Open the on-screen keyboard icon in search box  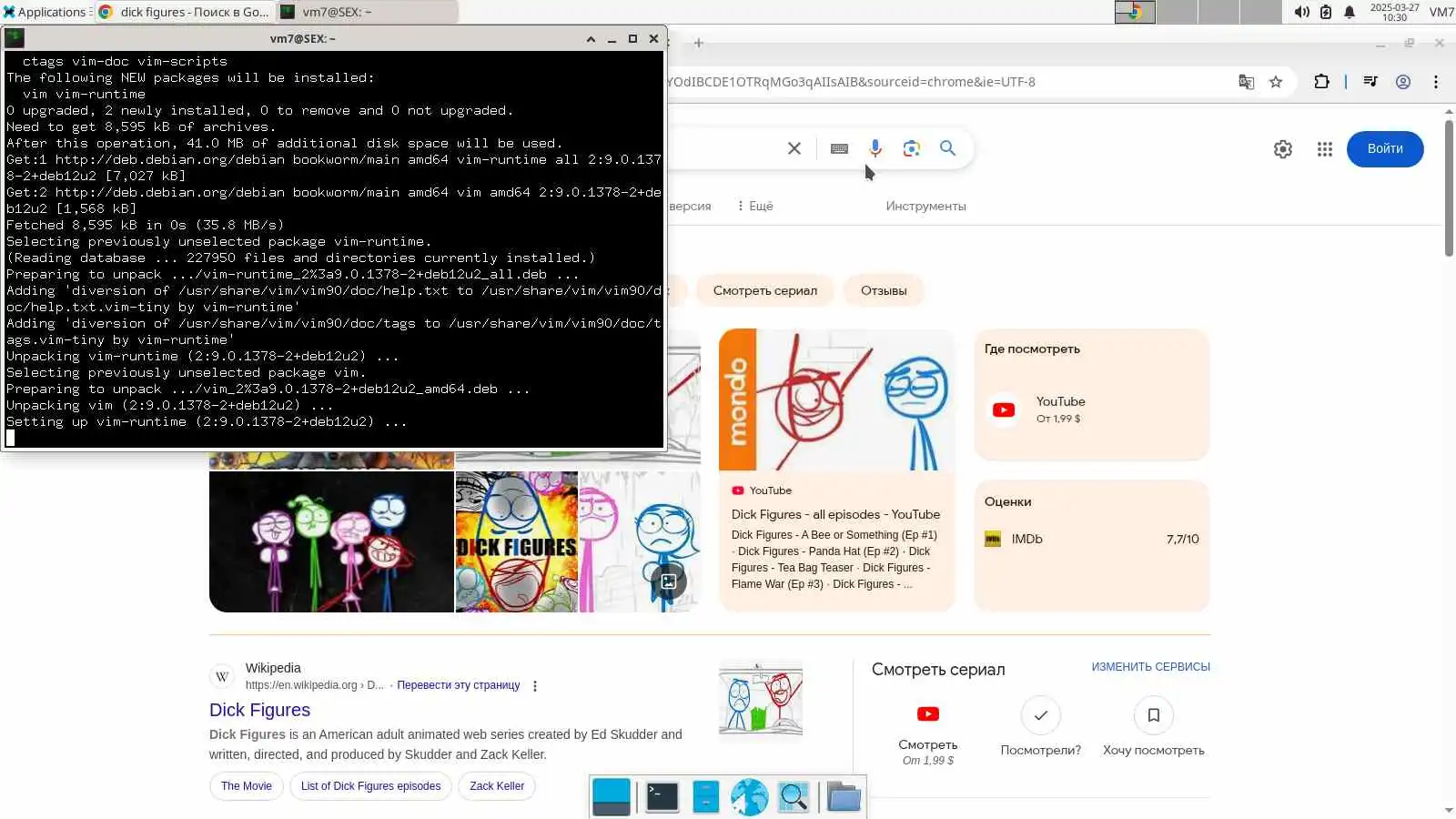(839, 148)
